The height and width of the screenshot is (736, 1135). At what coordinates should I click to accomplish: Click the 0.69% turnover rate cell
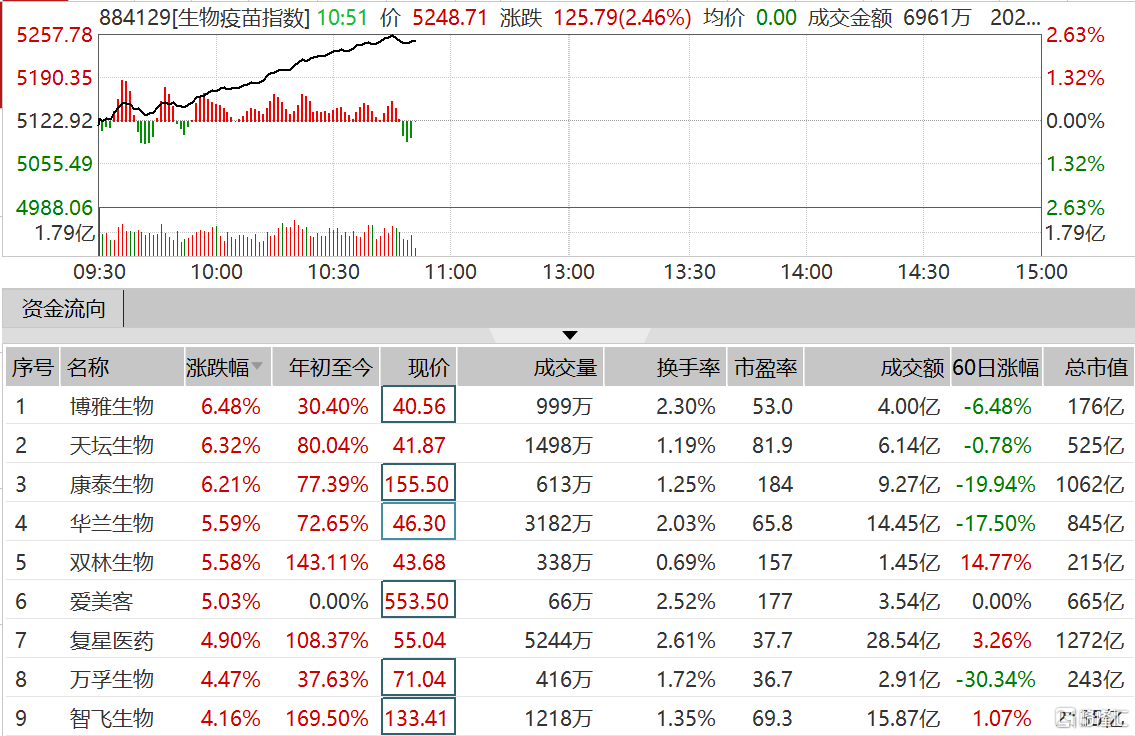685,563
